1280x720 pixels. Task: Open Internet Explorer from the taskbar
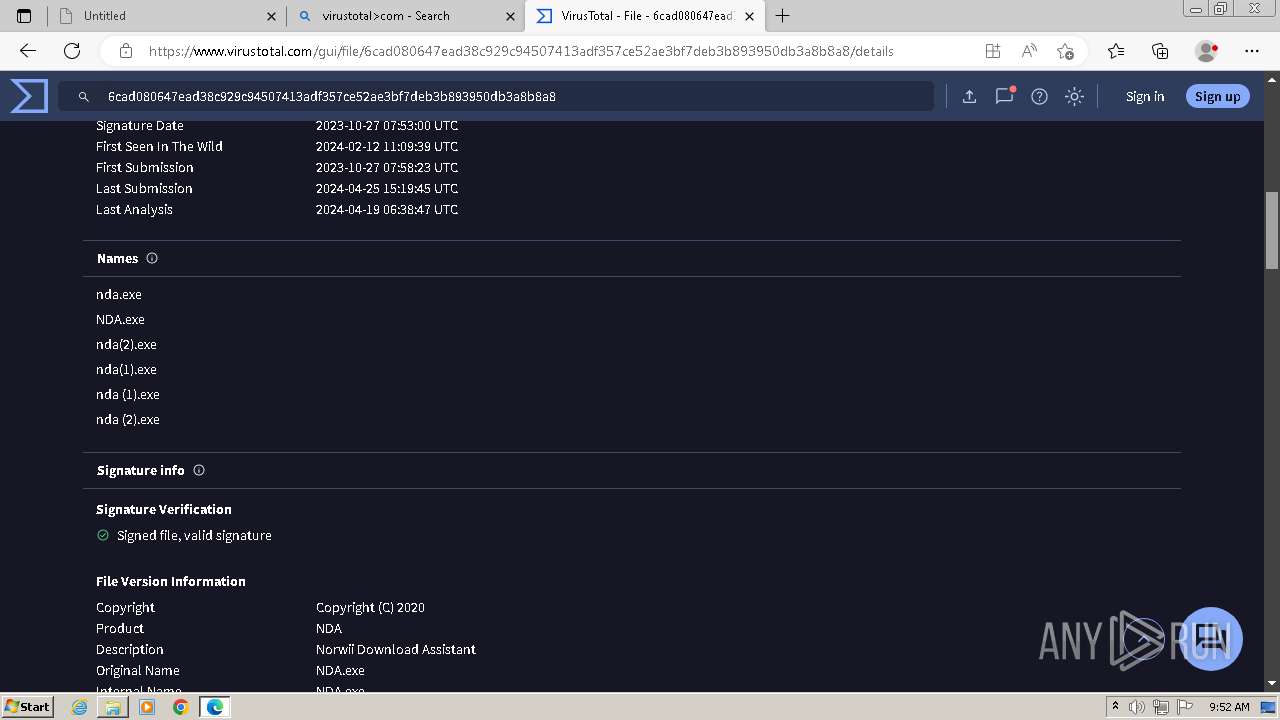click(x=80, y=707)
